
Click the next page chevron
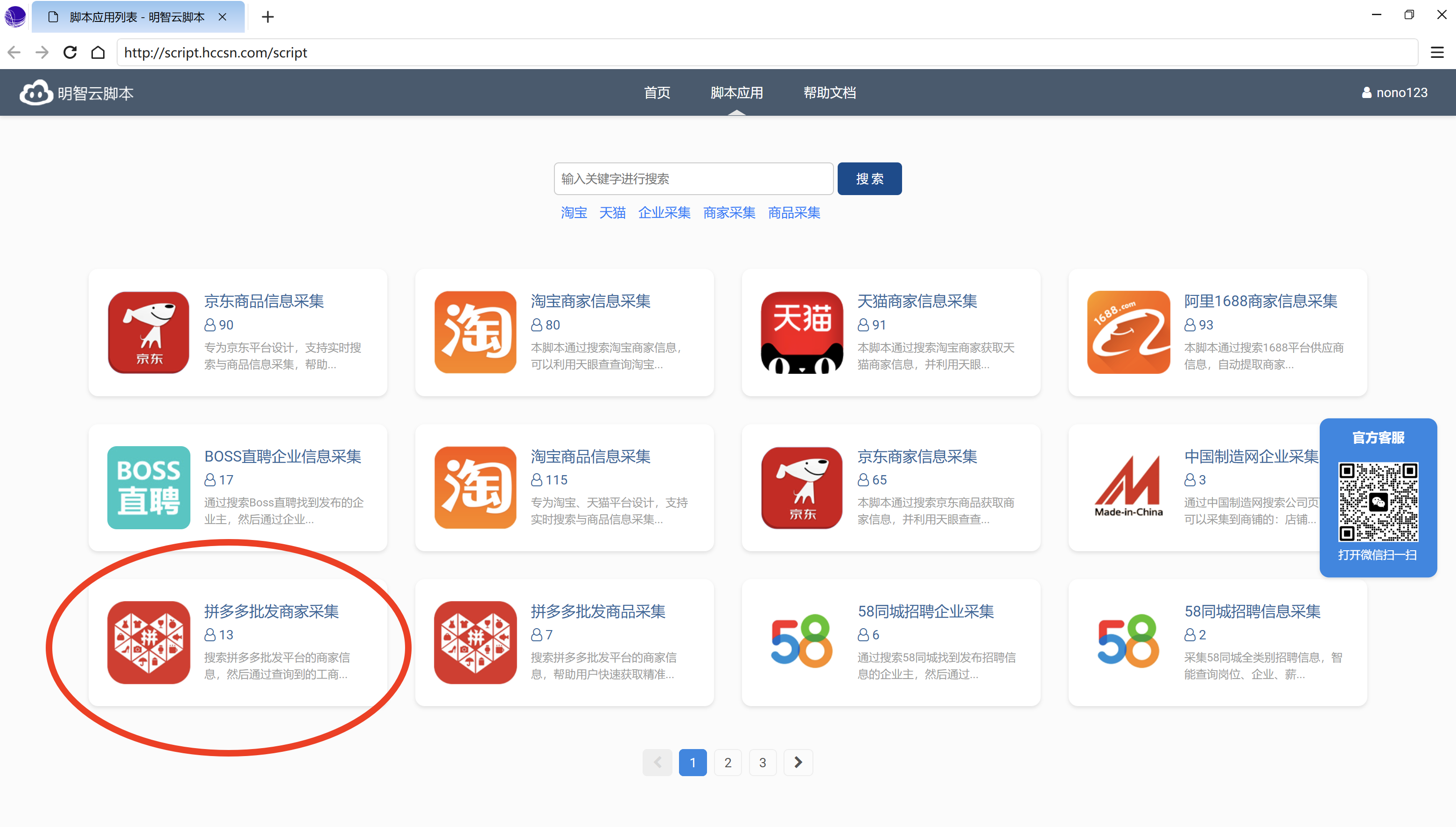798,762
